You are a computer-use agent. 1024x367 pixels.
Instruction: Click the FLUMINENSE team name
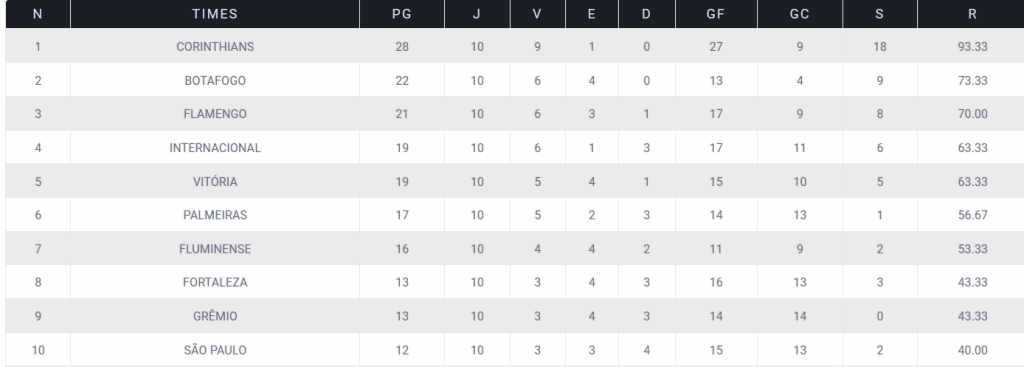pyautogui.click(x=215, y=249)
